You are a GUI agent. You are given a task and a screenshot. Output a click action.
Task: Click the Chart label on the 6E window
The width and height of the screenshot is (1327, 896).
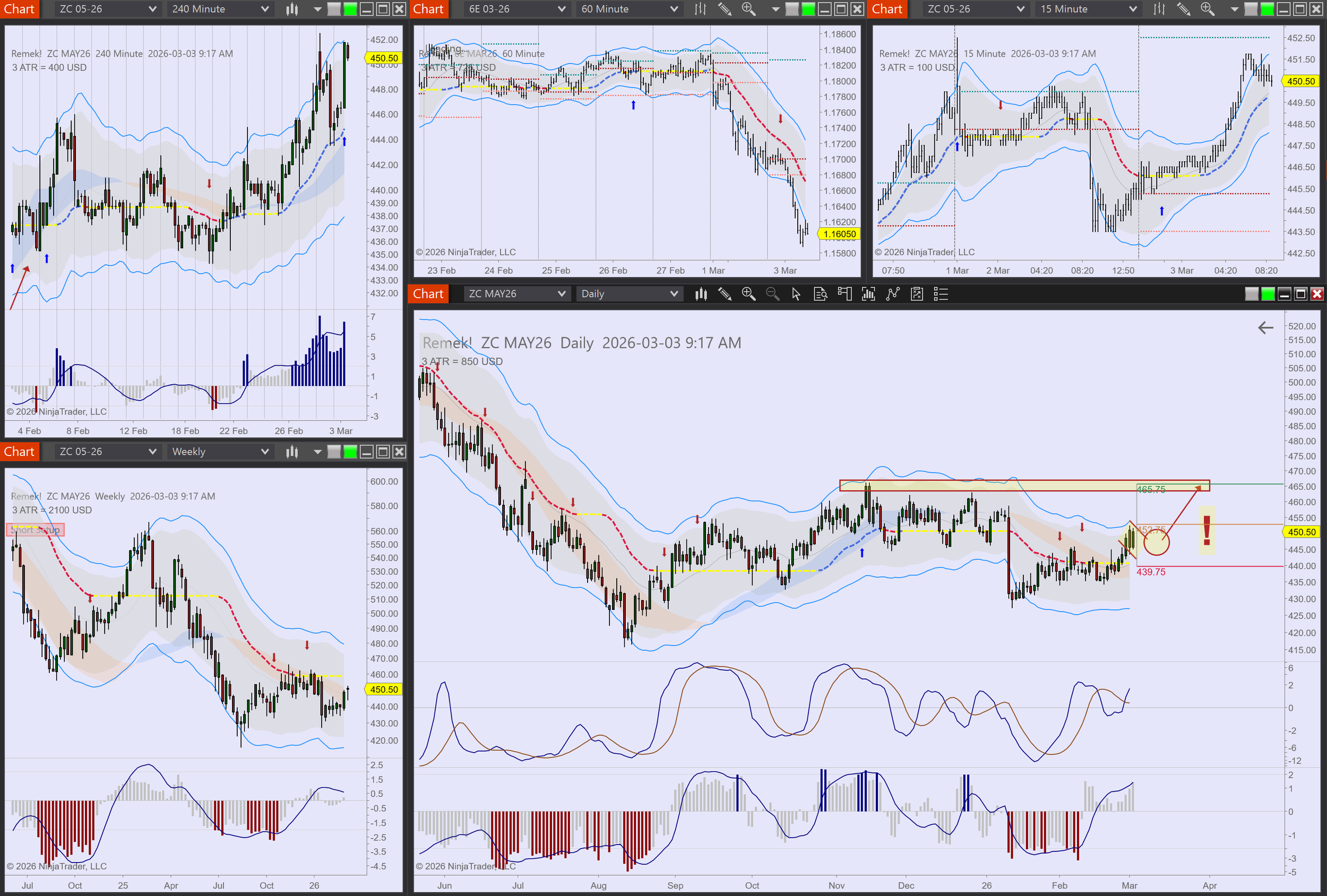[428, 9]
